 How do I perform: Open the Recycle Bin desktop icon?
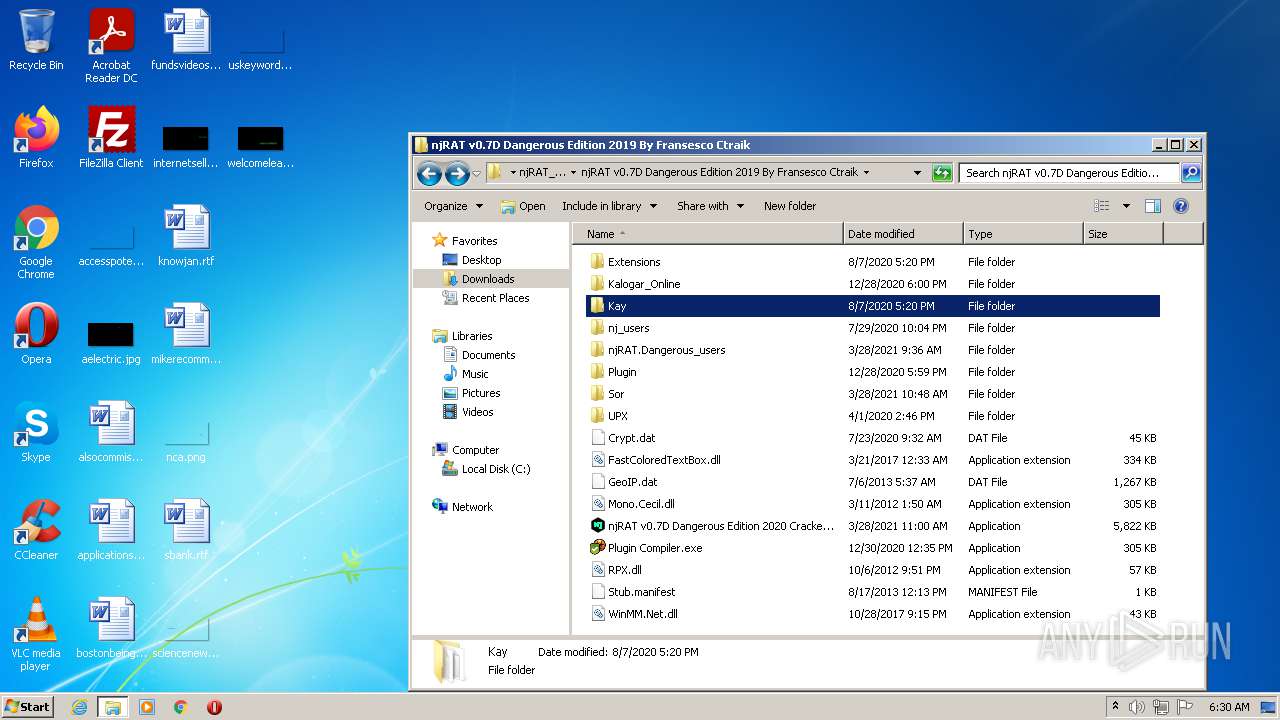click(x=36, y=40)
